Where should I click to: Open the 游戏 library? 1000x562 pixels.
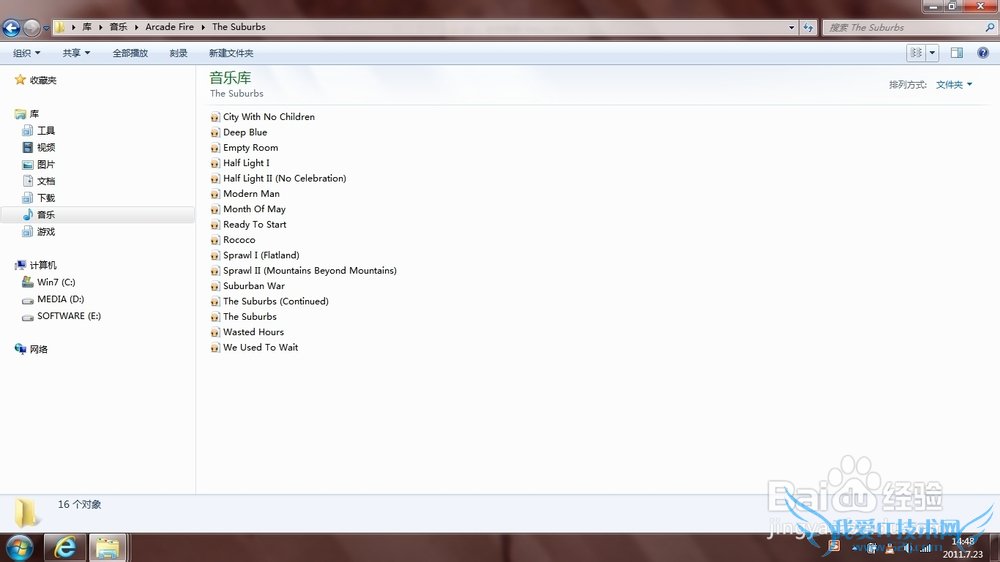(x=38, y=232)
